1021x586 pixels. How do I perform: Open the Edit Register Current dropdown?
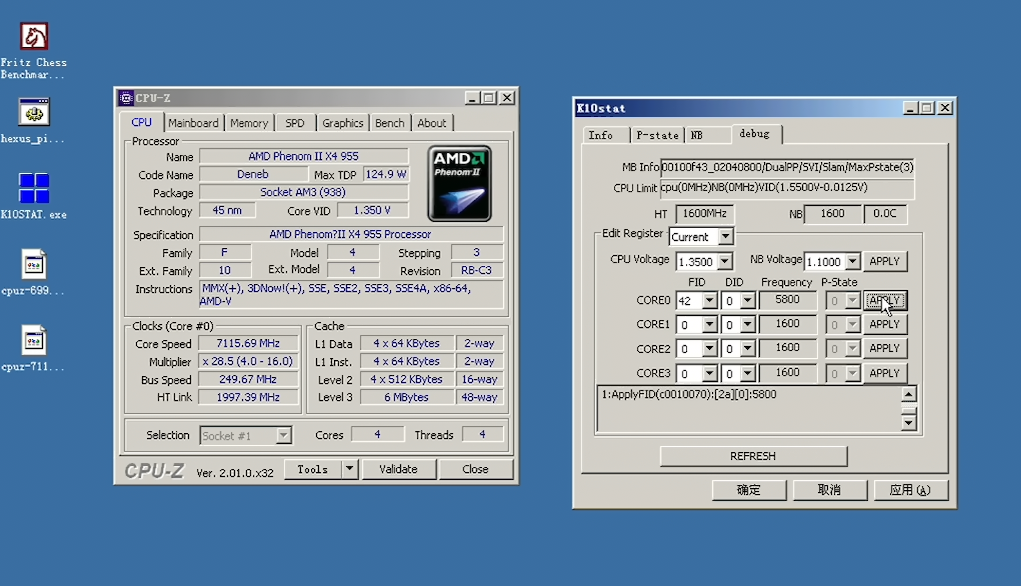pyautogui.click(x=725, y=236)
